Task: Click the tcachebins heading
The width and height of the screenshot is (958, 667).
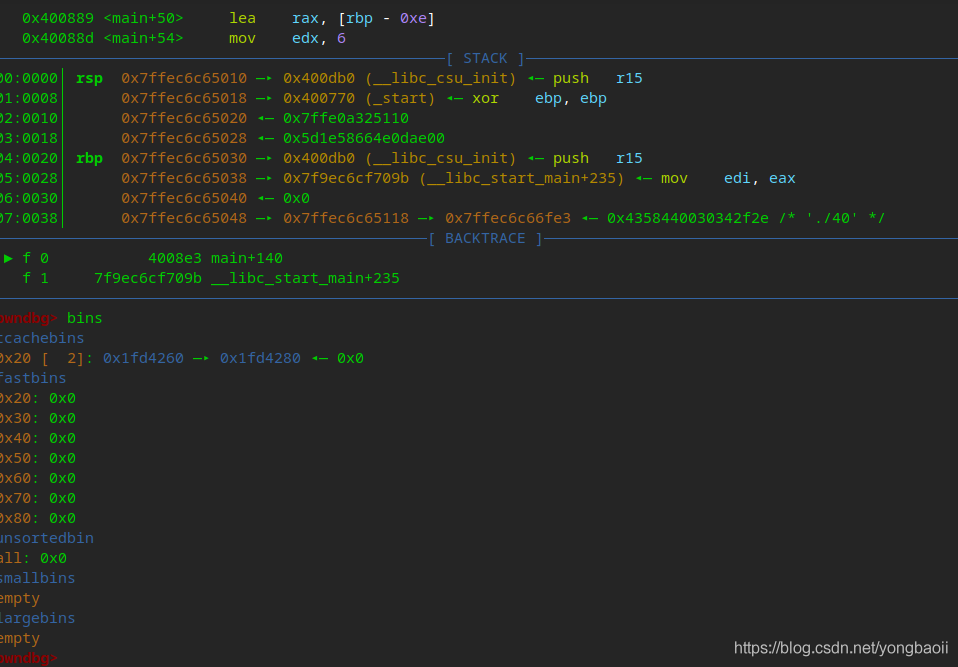Action: click(x=42, y=338)
